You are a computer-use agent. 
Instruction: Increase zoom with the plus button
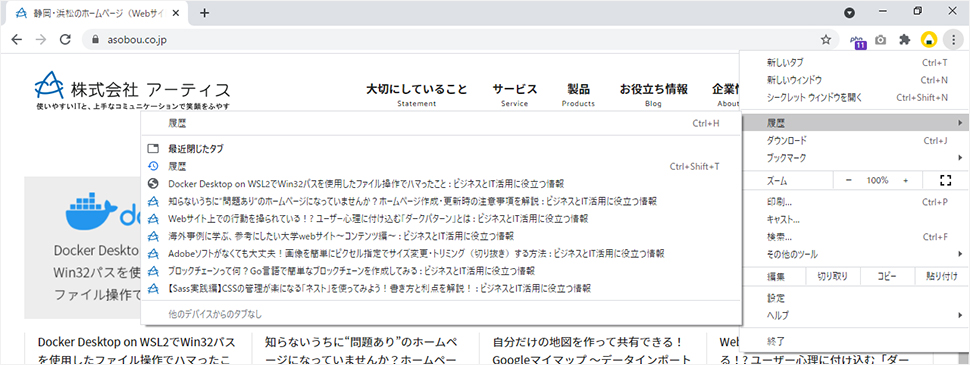point(906,180)
